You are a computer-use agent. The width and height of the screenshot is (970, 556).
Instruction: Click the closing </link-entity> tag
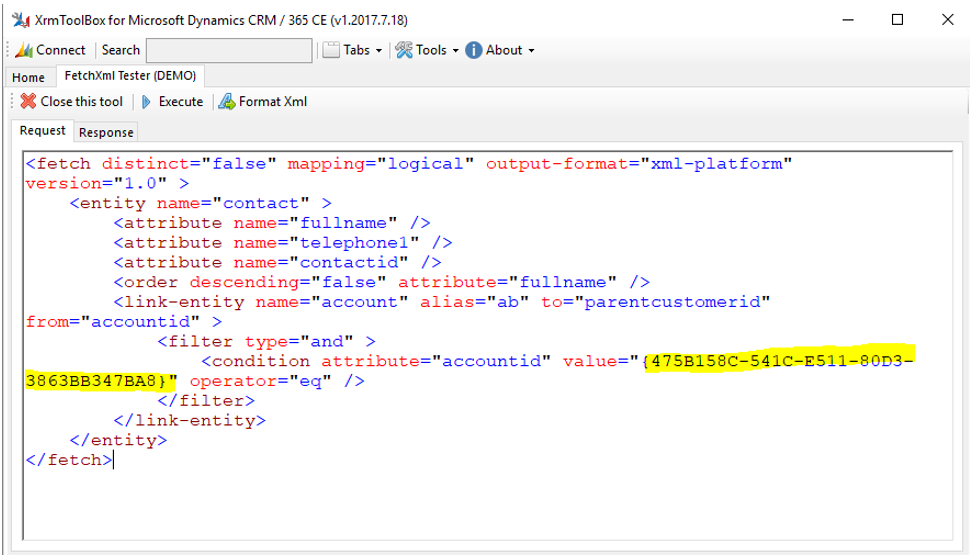point(189,421)
